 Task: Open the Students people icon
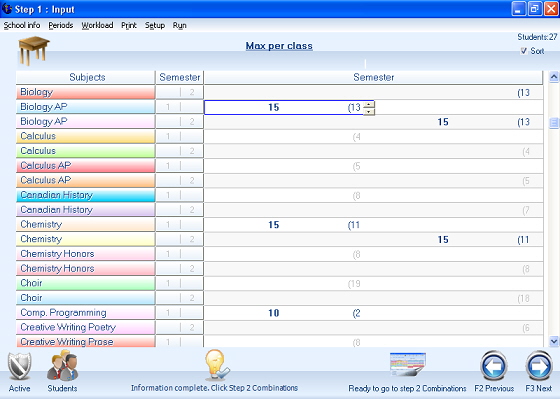62,365
